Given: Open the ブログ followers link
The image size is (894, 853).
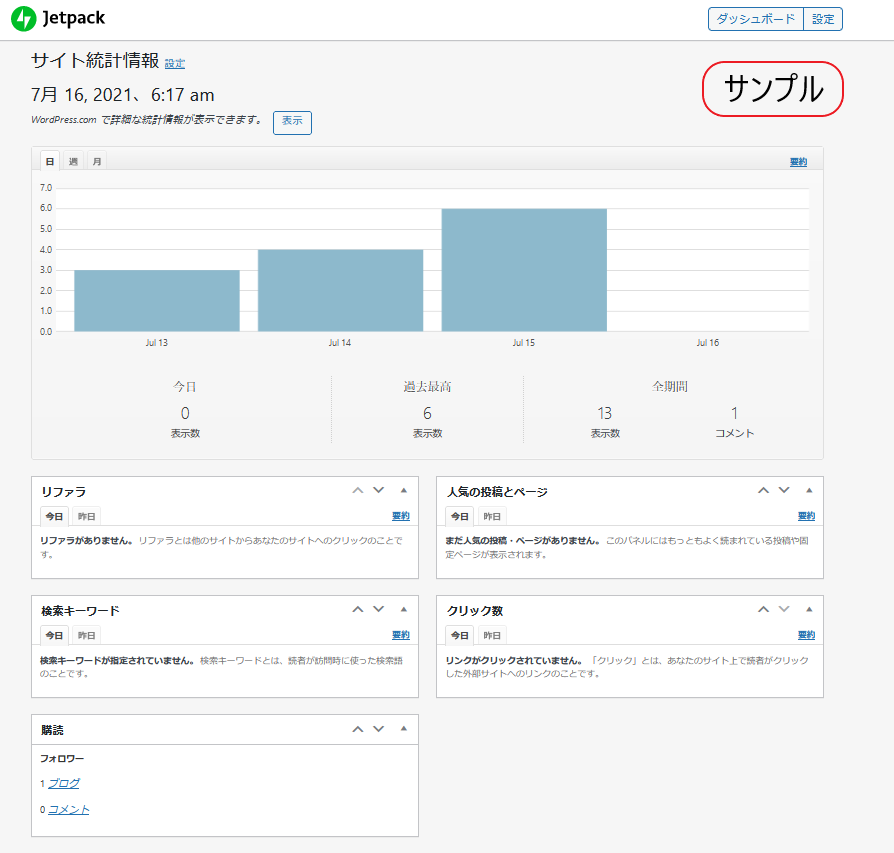Looking at the screenshot, I should pos(64,783).
